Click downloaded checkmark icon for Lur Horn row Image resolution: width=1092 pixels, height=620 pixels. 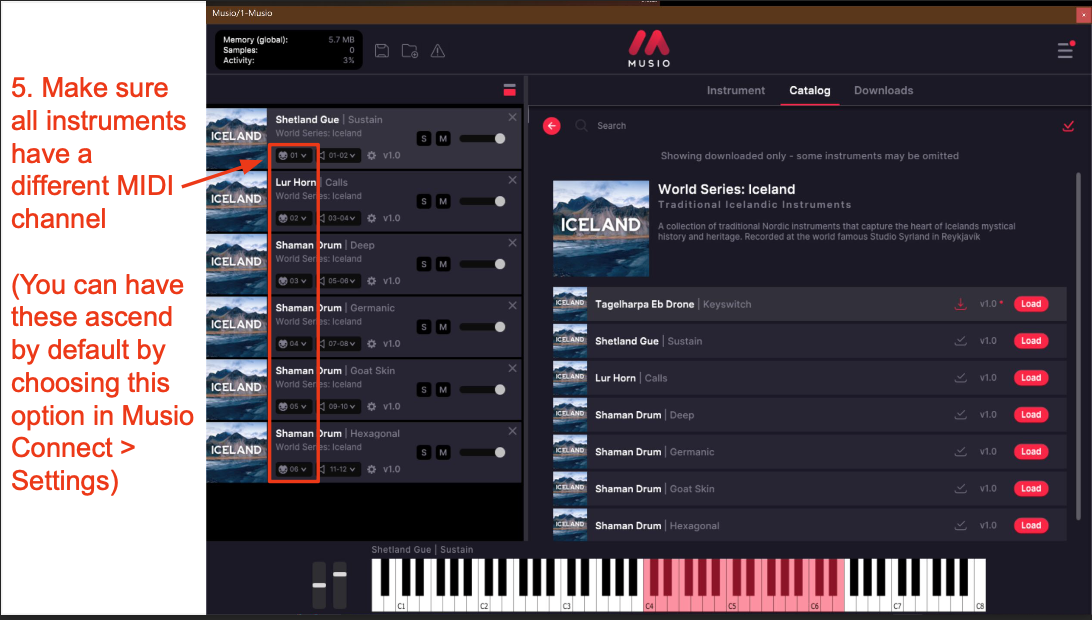click(x=960, y=378)
